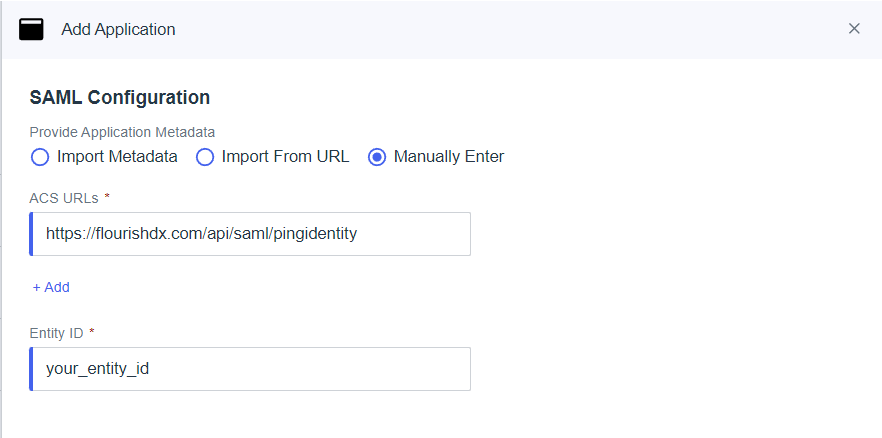The height and width of the screenshot is (438, 882).
Task: Click the Import Metadata label text
Action: coord(117,156)
